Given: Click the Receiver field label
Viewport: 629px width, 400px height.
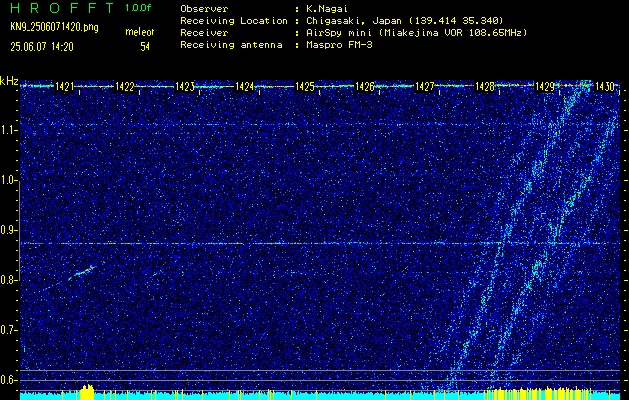Looking at the screenshot, I should 204,32.
